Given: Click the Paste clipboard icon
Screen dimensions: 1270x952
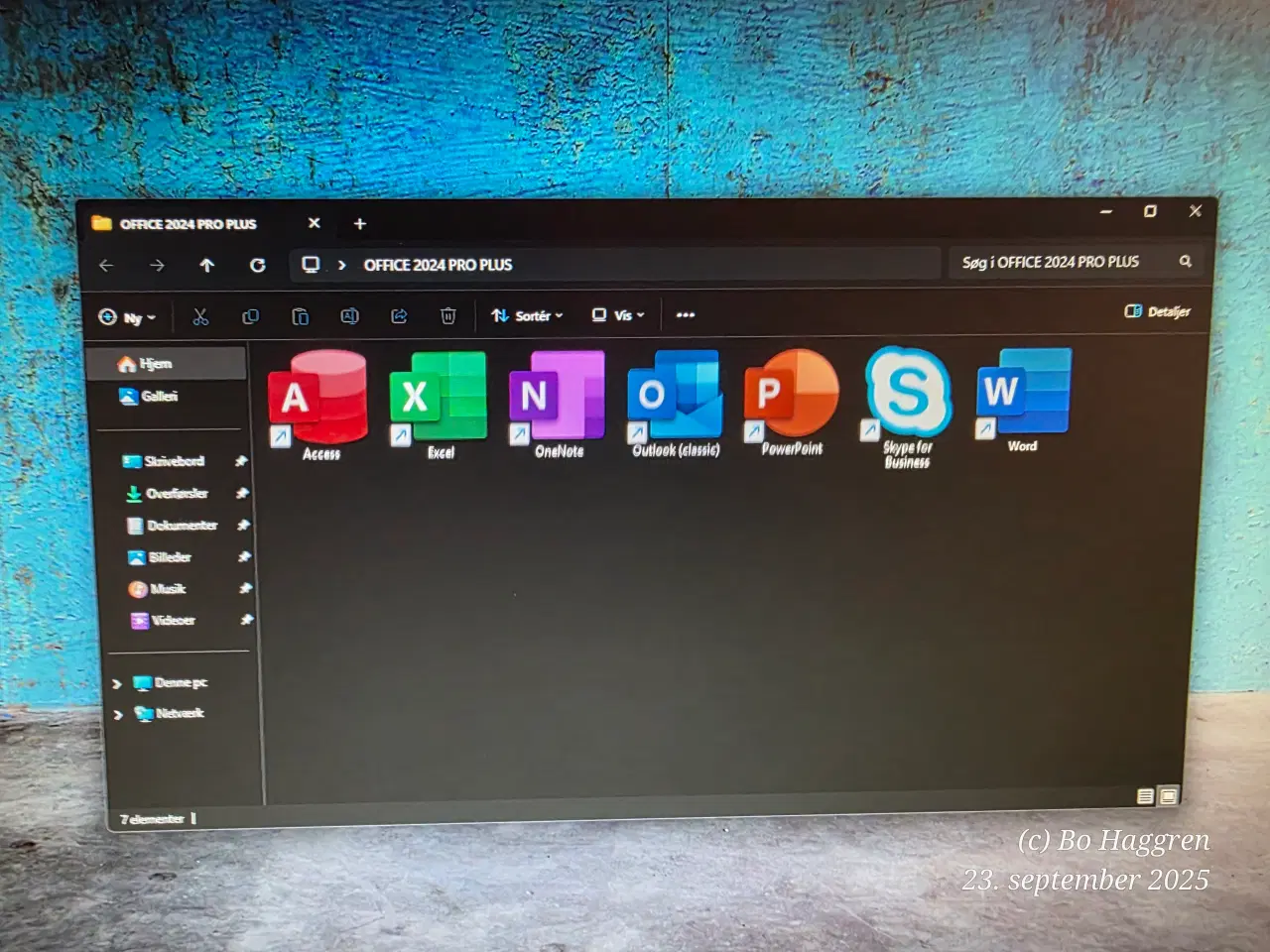Looking at the screenshot, I should (300, 317).
